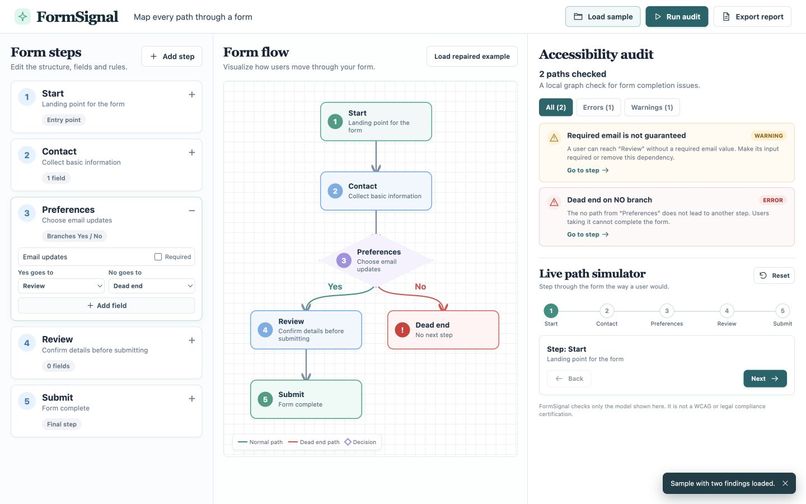Select the Submit node in flow
Image resolution: width=806 pixels, height=504 pixels.
coord(306,399)
